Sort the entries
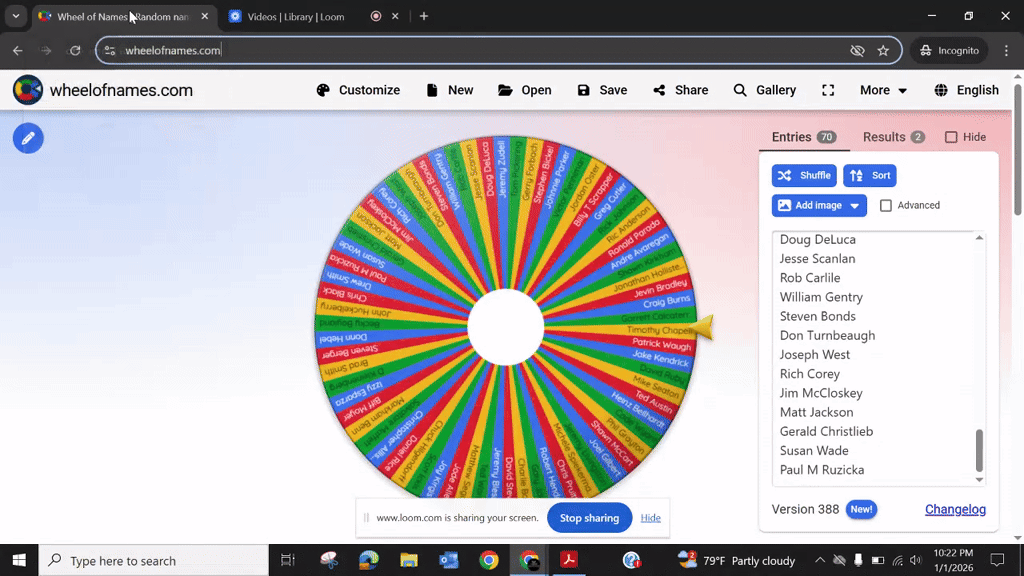 click(x=870, y=175)
